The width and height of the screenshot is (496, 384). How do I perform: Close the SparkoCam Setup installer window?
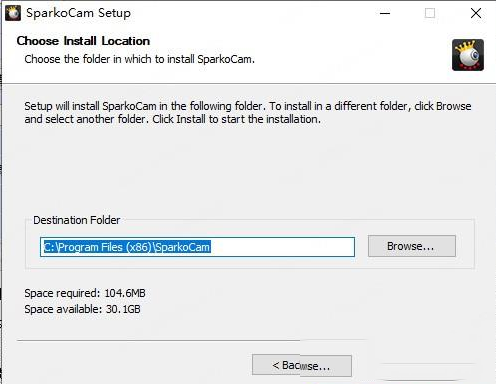[x=476, y=13]
